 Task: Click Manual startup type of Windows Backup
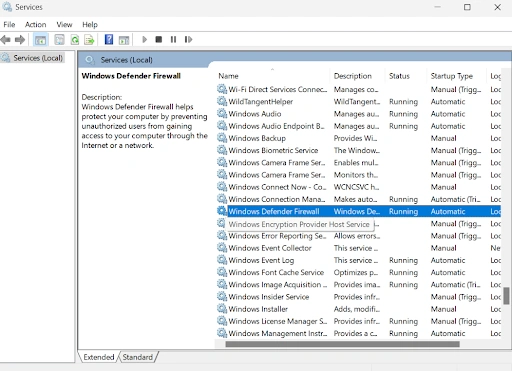pos(443,138)
